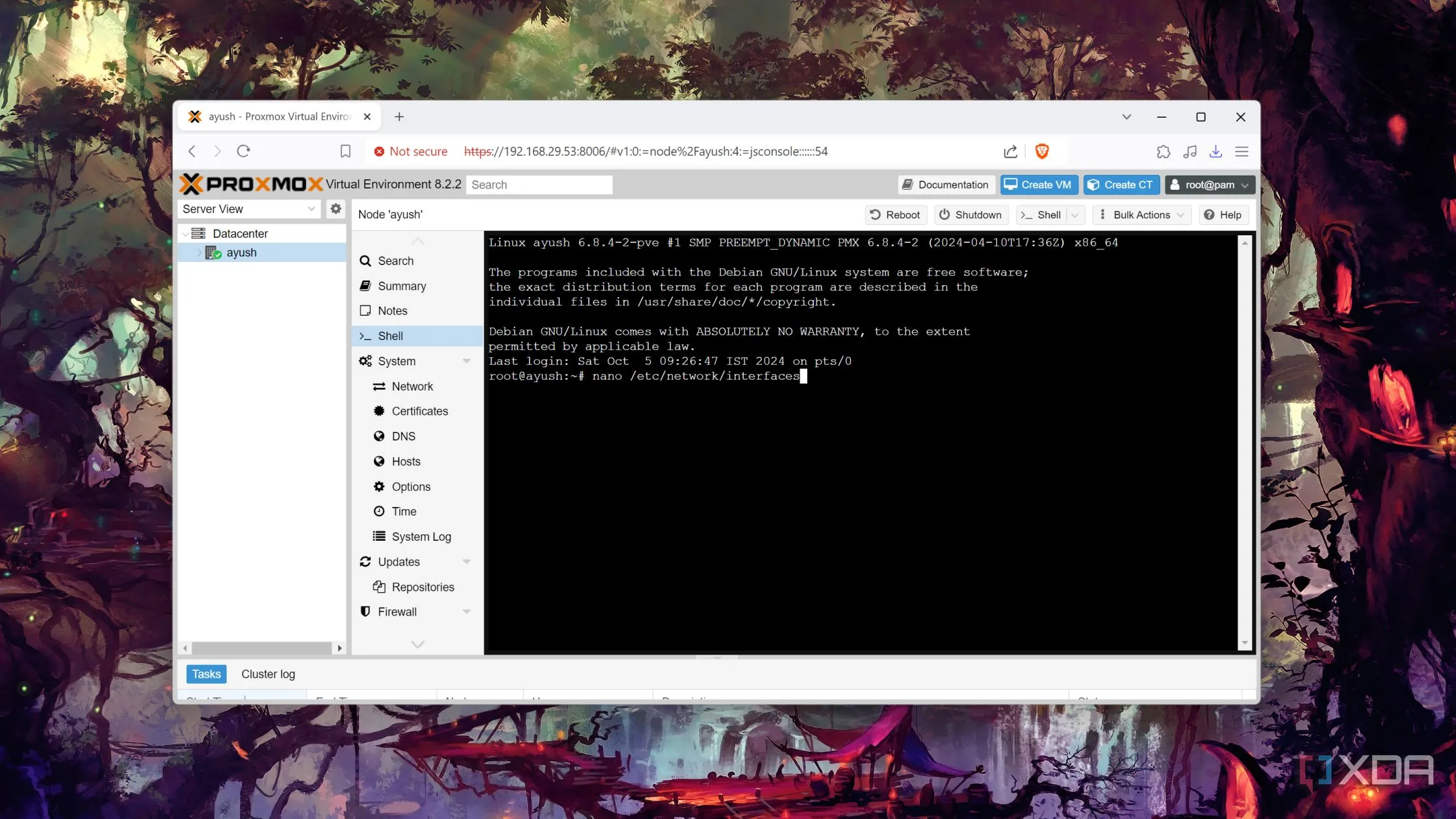Open the Network settings entry
Viewport: 1456px width, 819px height.
coord(417,386)
